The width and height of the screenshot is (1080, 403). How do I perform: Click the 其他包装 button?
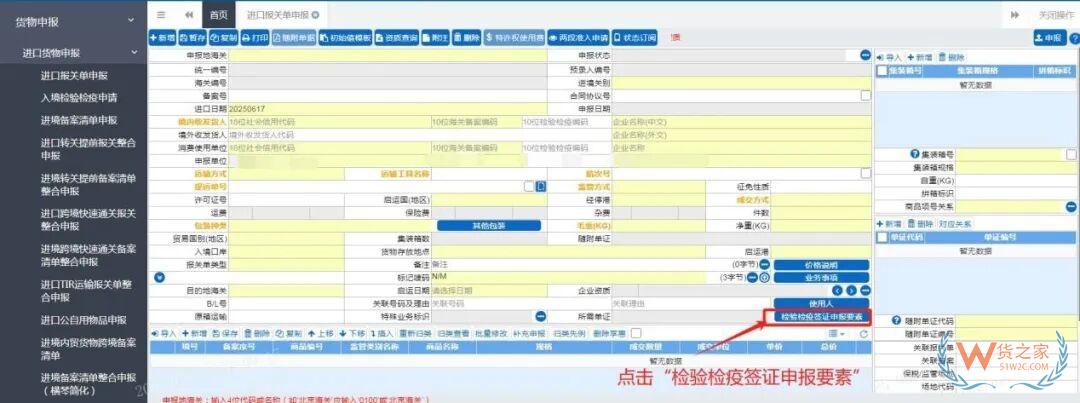coord(488,225)
